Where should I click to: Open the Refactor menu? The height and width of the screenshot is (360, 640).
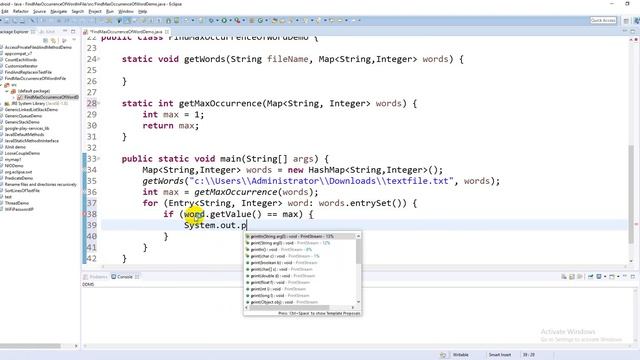tap(20, 11)
